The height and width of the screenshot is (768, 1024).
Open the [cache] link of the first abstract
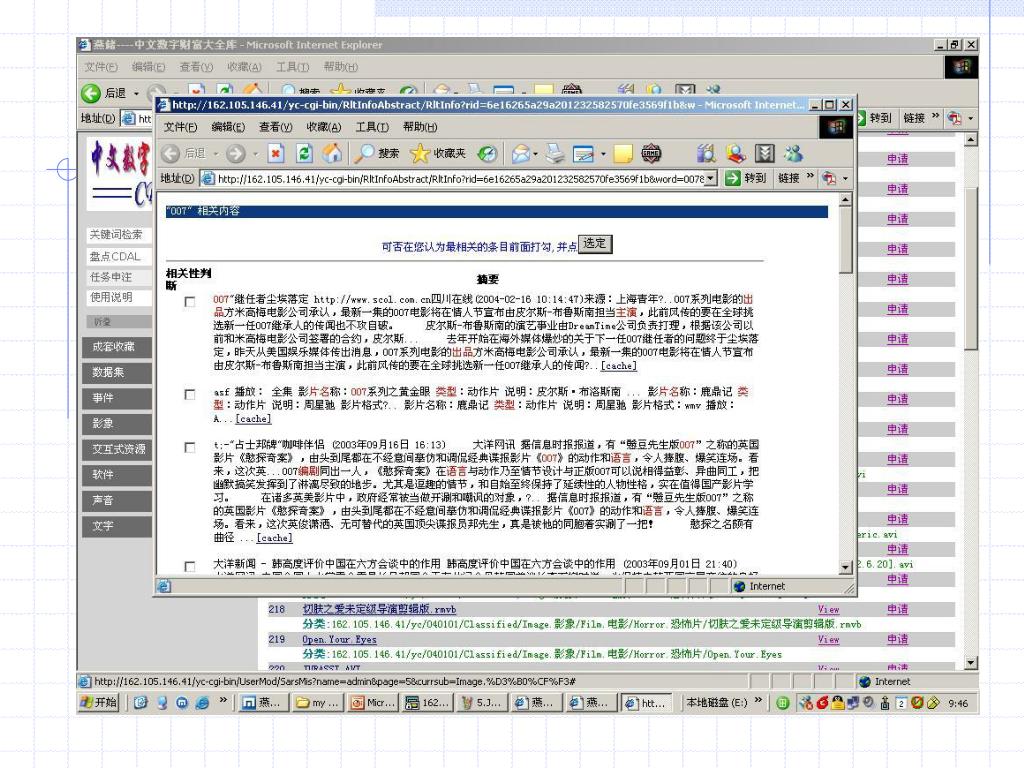618,366
